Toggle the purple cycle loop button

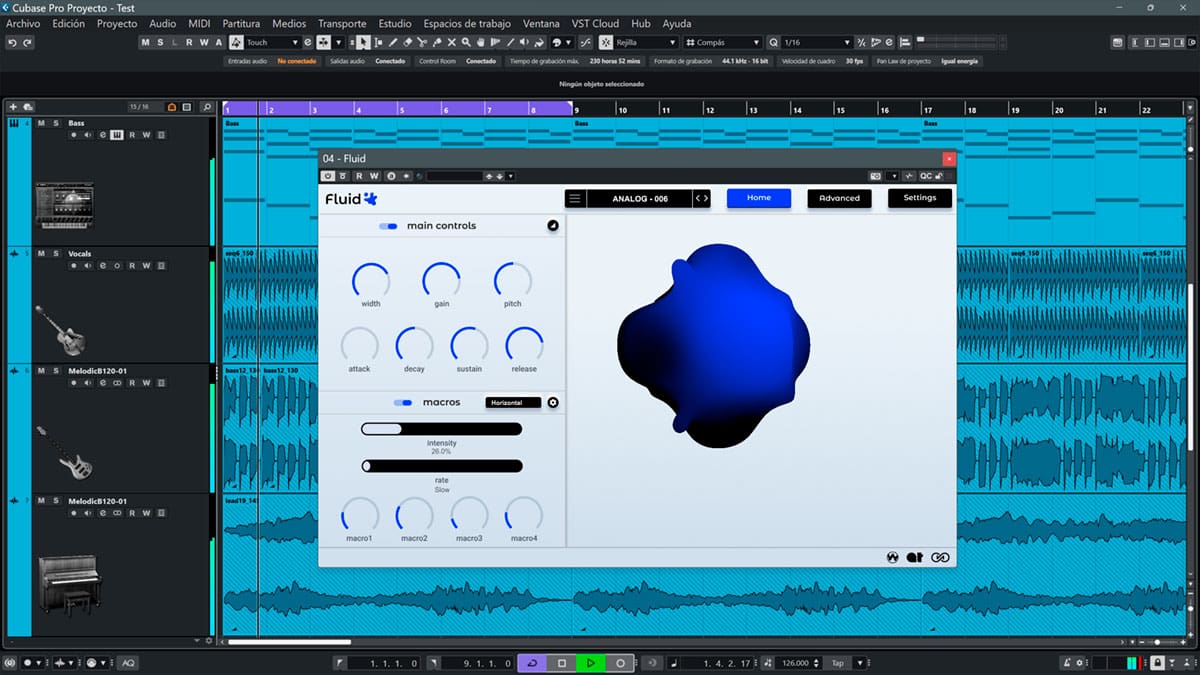532,663
